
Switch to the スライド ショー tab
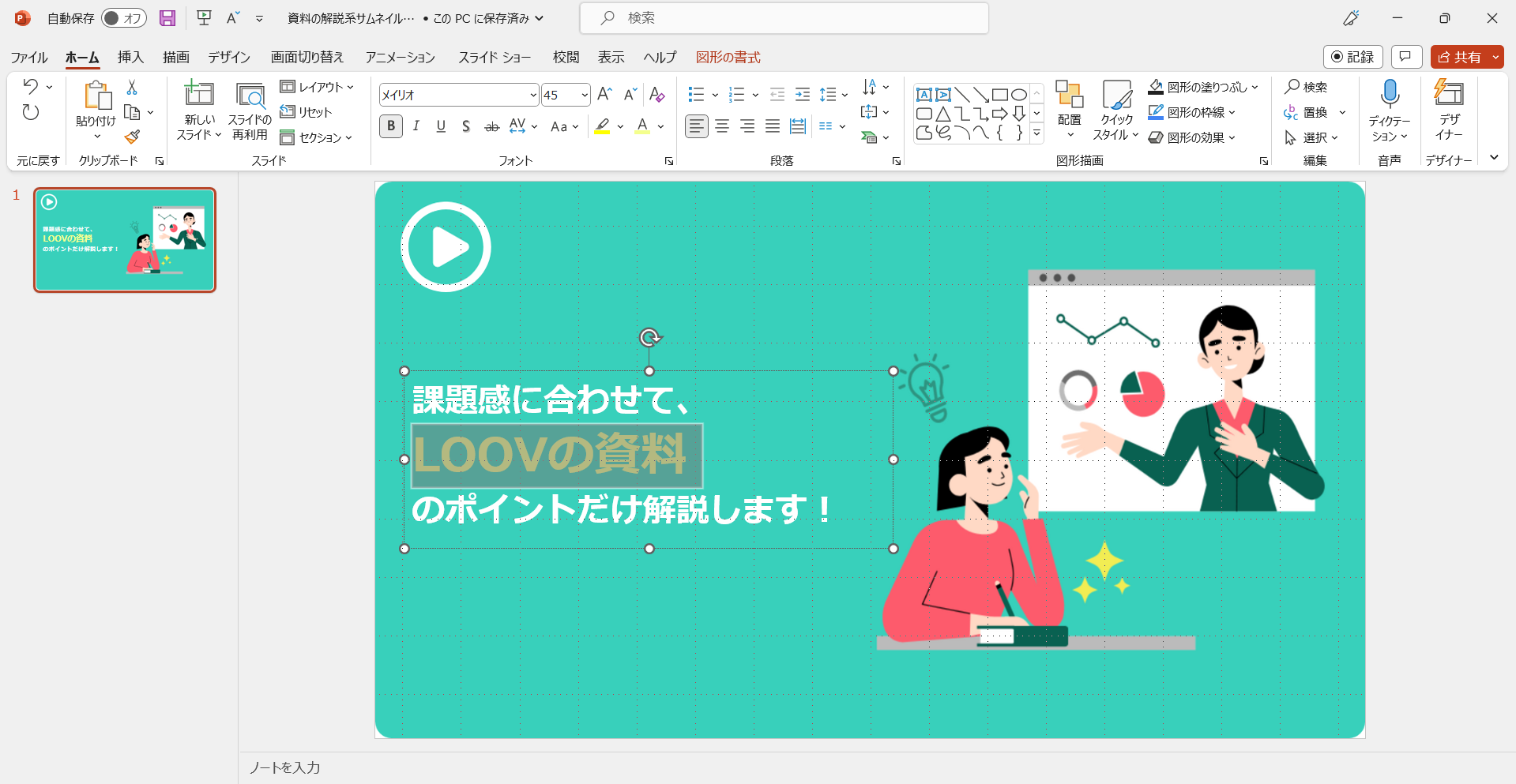495,57
